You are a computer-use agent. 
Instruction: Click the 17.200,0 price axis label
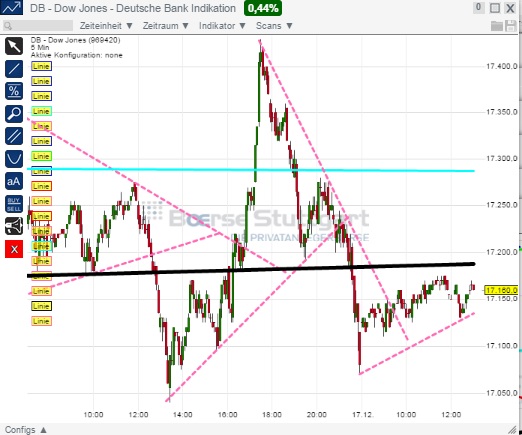tap(502, 252)
